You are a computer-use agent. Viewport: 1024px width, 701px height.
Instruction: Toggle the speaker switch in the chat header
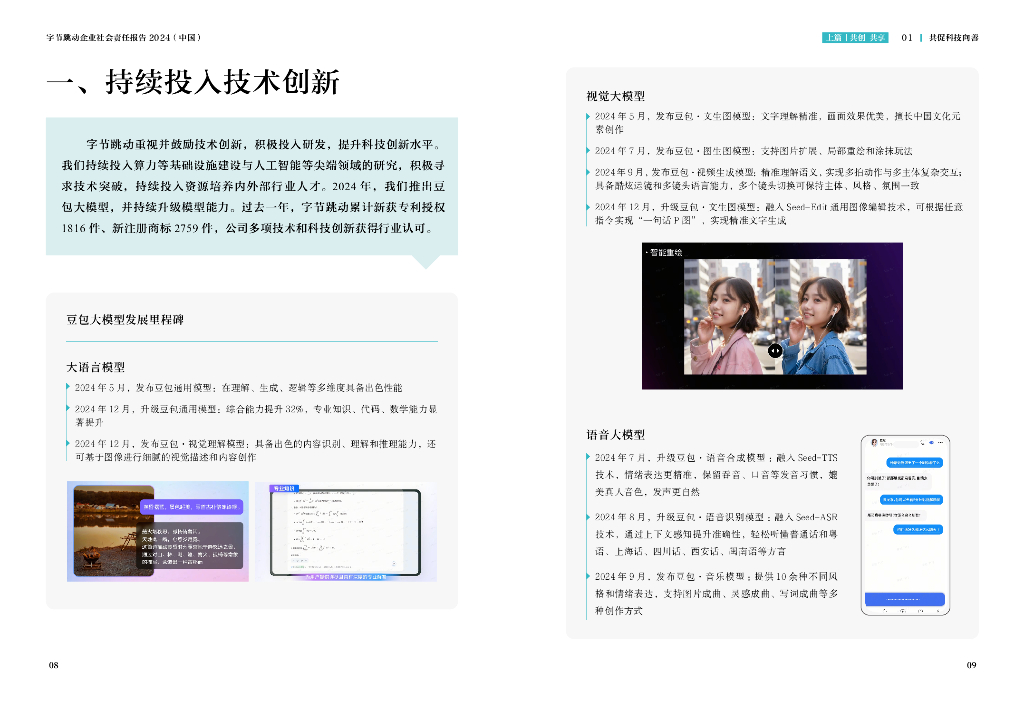click(931, 442)
